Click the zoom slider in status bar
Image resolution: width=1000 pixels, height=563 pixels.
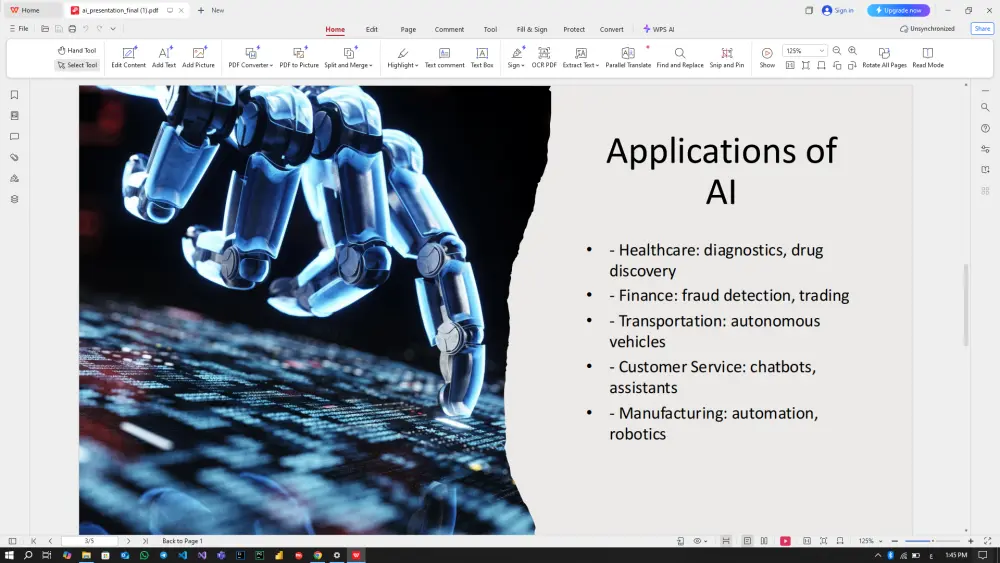[x=932, y=541]
